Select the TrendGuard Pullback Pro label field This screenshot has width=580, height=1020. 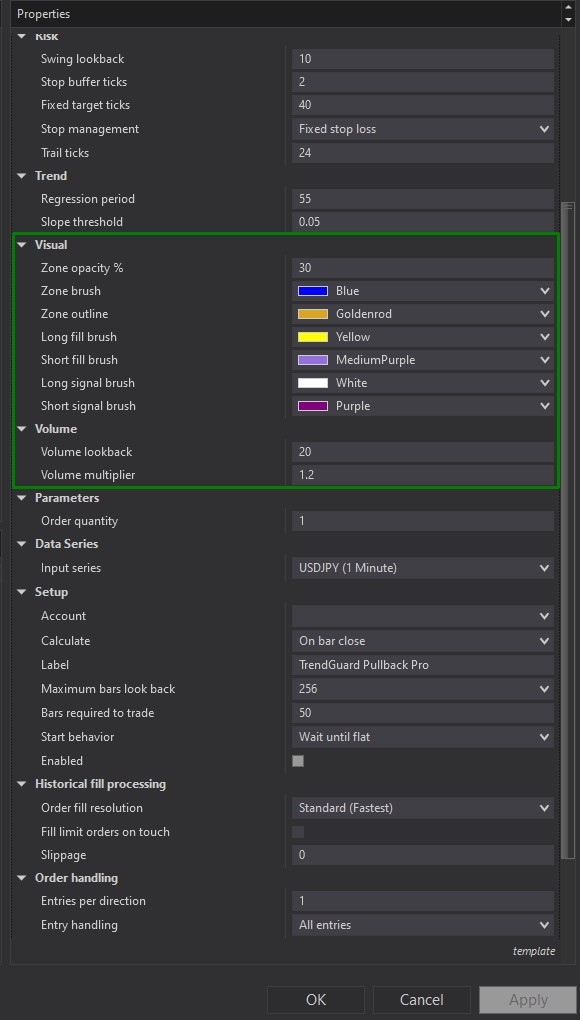point(421,664)
